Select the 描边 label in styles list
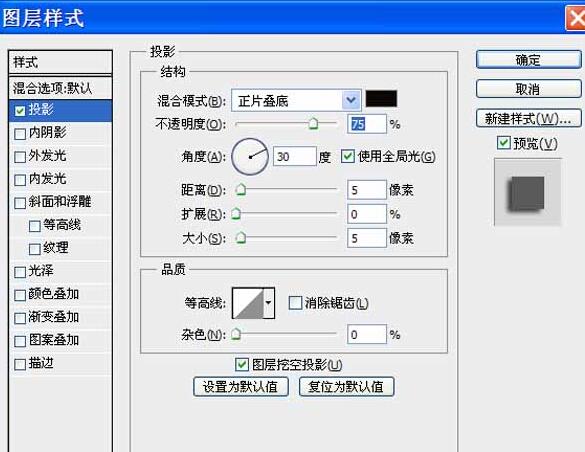 pyautogui.click(x=41, y=363)
